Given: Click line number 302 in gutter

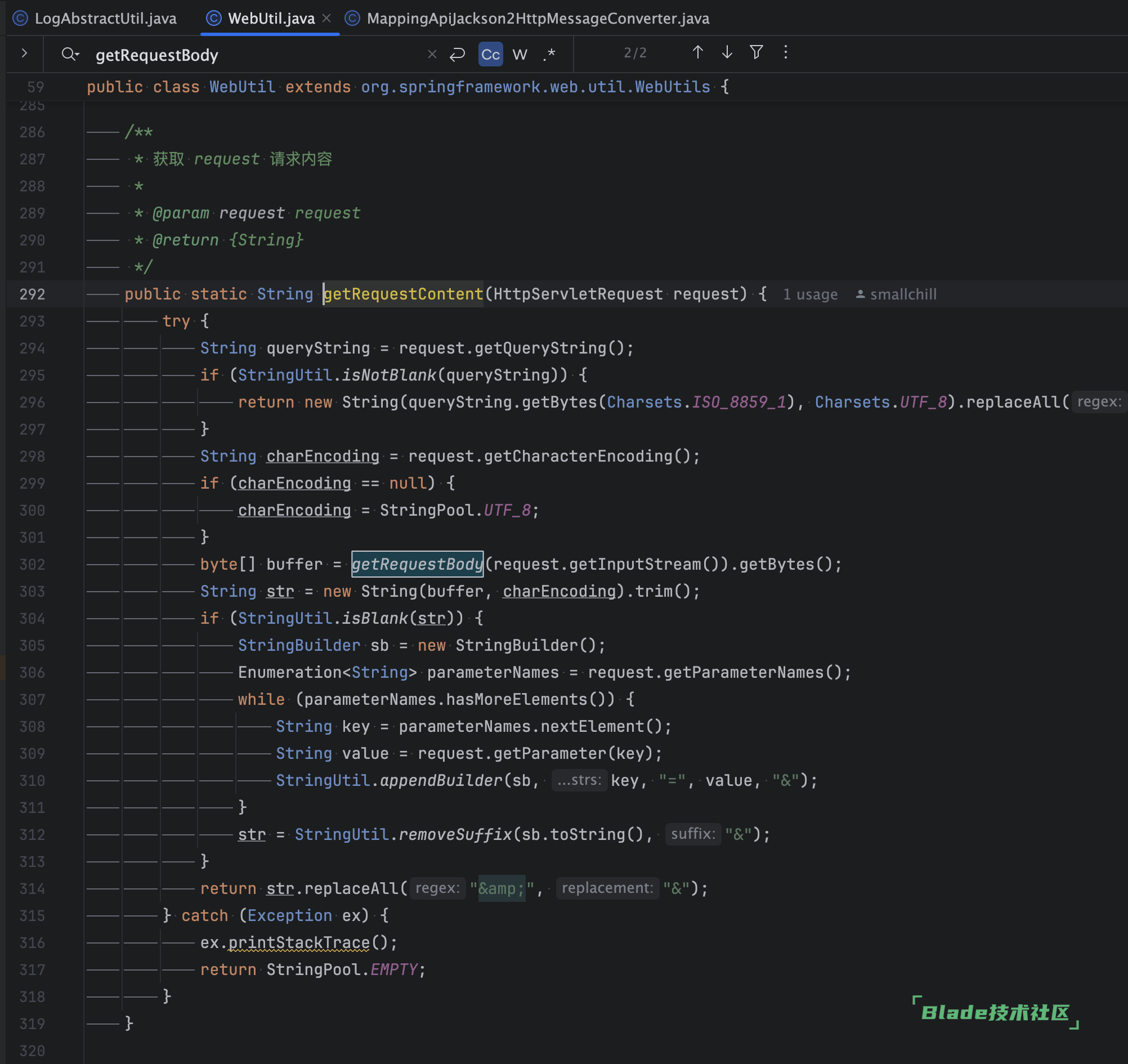Looking at the screenshot, I should tap(32, 564).
